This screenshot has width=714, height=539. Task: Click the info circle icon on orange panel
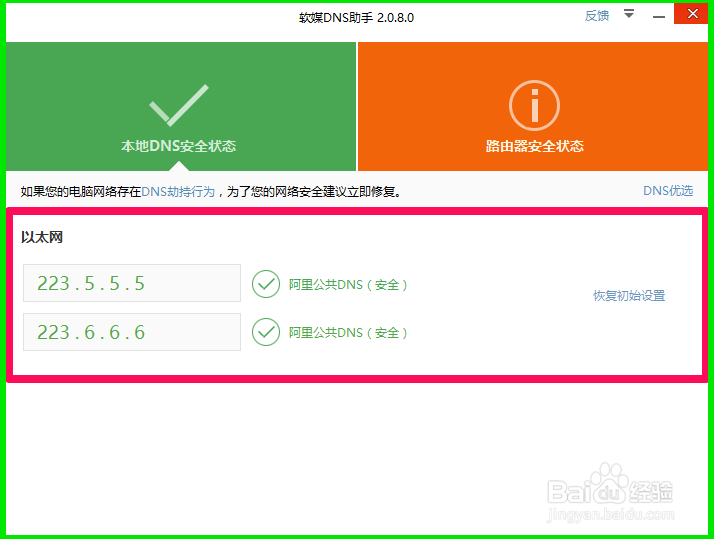pos(534,106)
